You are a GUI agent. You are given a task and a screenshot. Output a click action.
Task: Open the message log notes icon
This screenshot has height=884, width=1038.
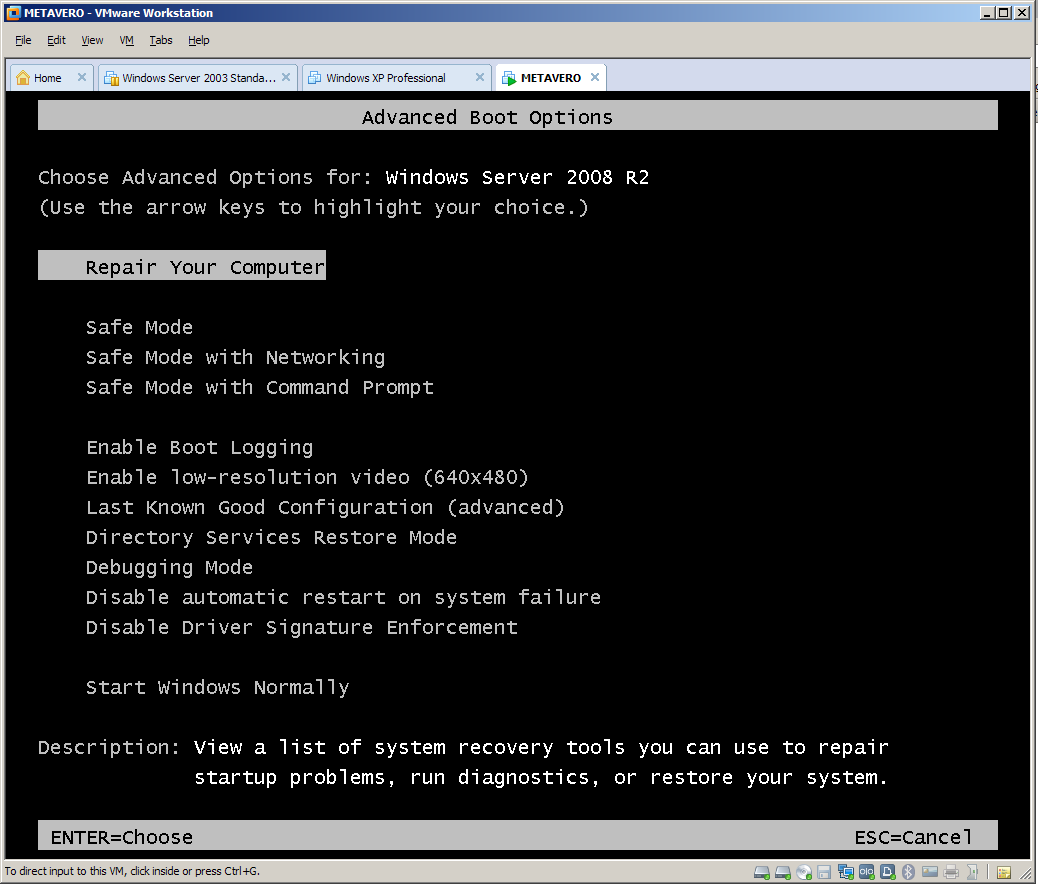(x=1004, y=872)
